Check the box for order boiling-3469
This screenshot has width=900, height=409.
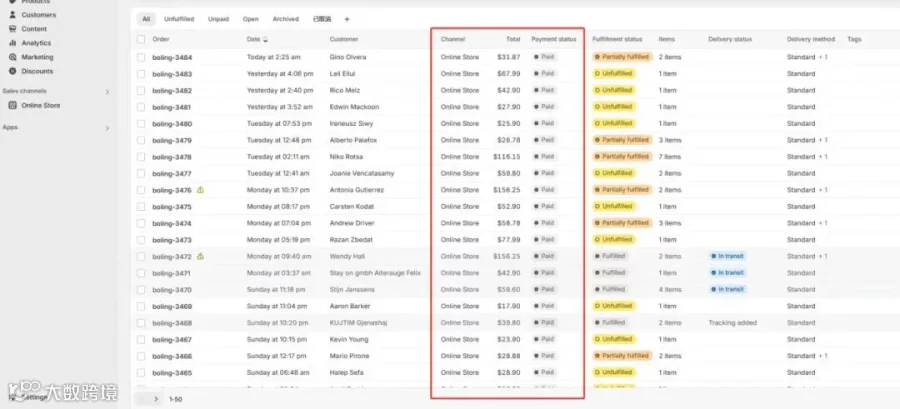click(x=141, y=306)
